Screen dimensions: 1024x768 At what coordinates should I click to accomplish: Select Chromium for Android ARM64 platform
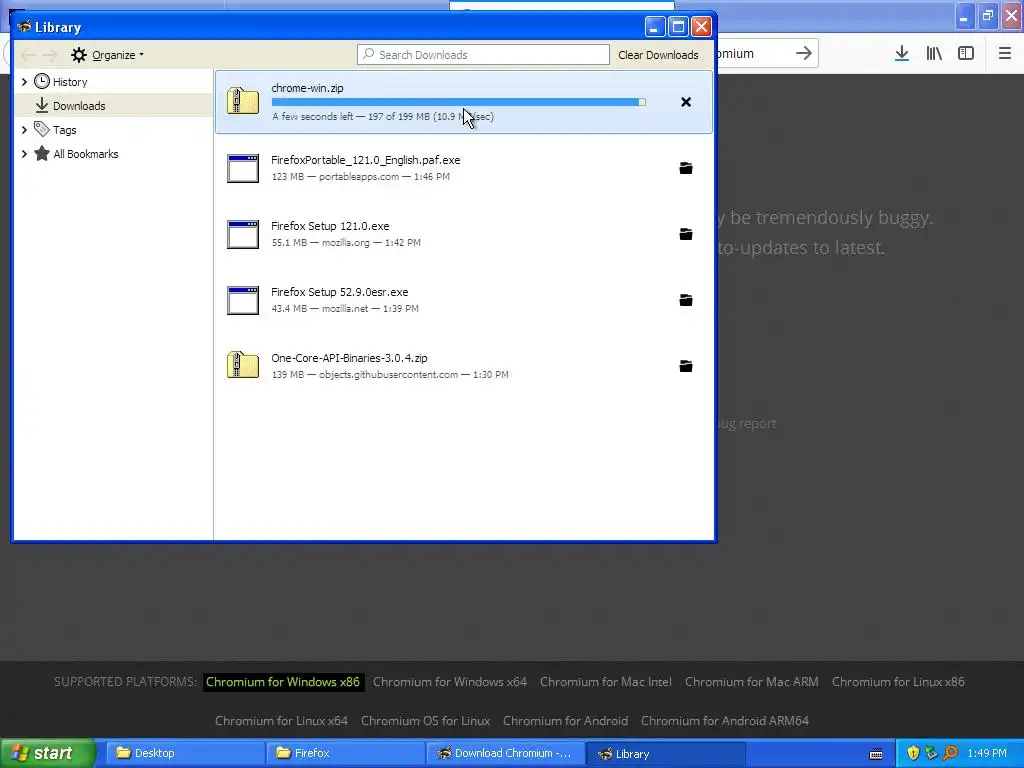[725, 721]
